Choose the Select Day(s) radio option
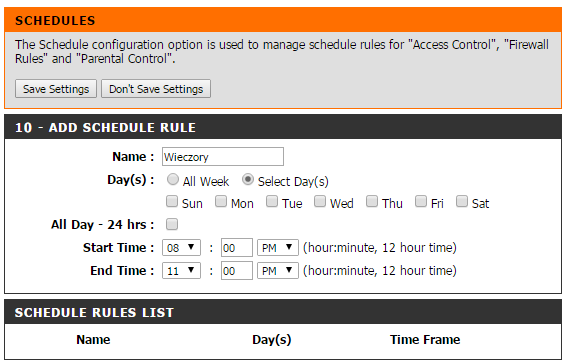The image size is (567, 364). click(248, 179)
